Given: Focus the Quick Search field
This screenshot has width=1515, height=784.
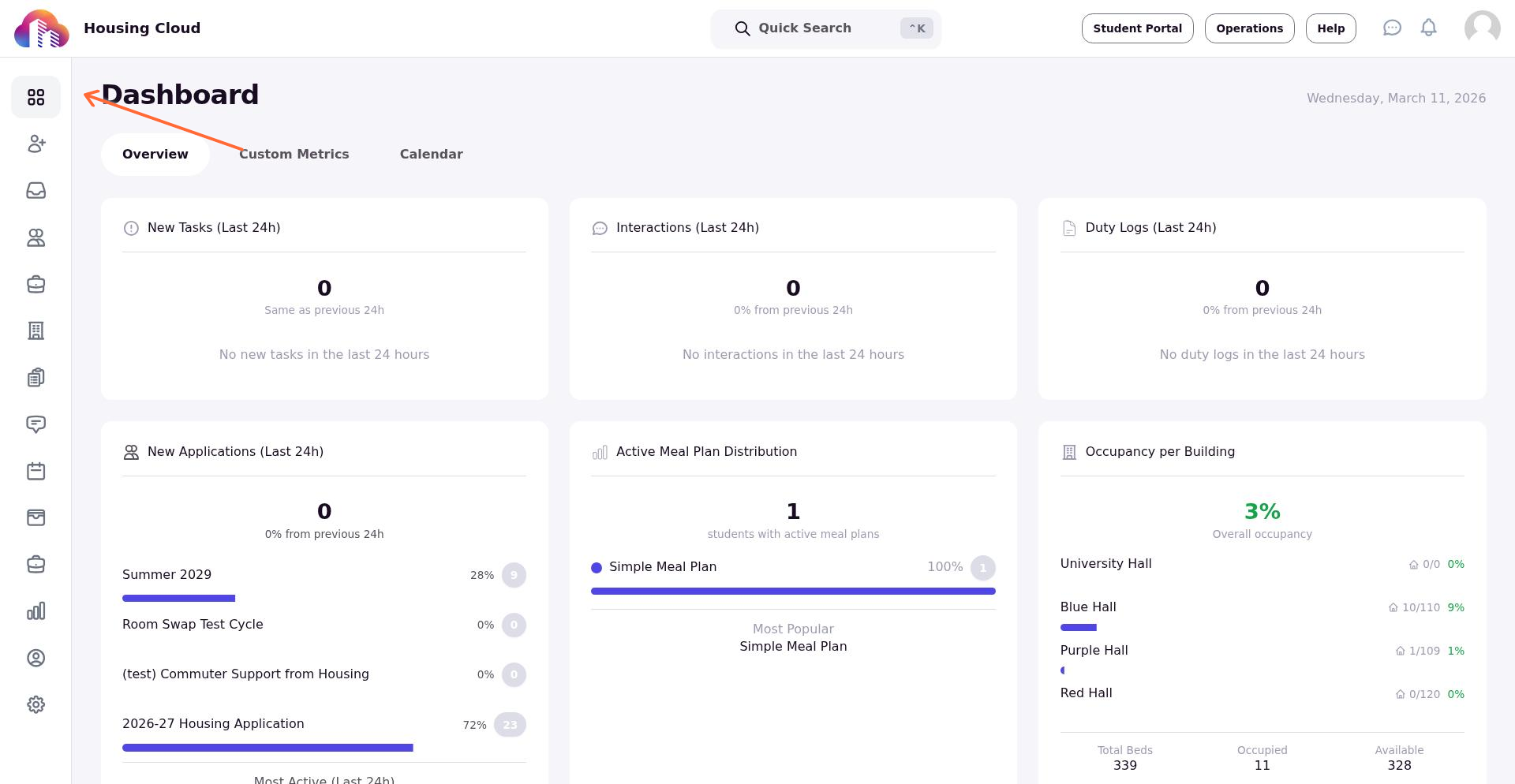Looking at the screenshot, I should click(x=825, y=28).
